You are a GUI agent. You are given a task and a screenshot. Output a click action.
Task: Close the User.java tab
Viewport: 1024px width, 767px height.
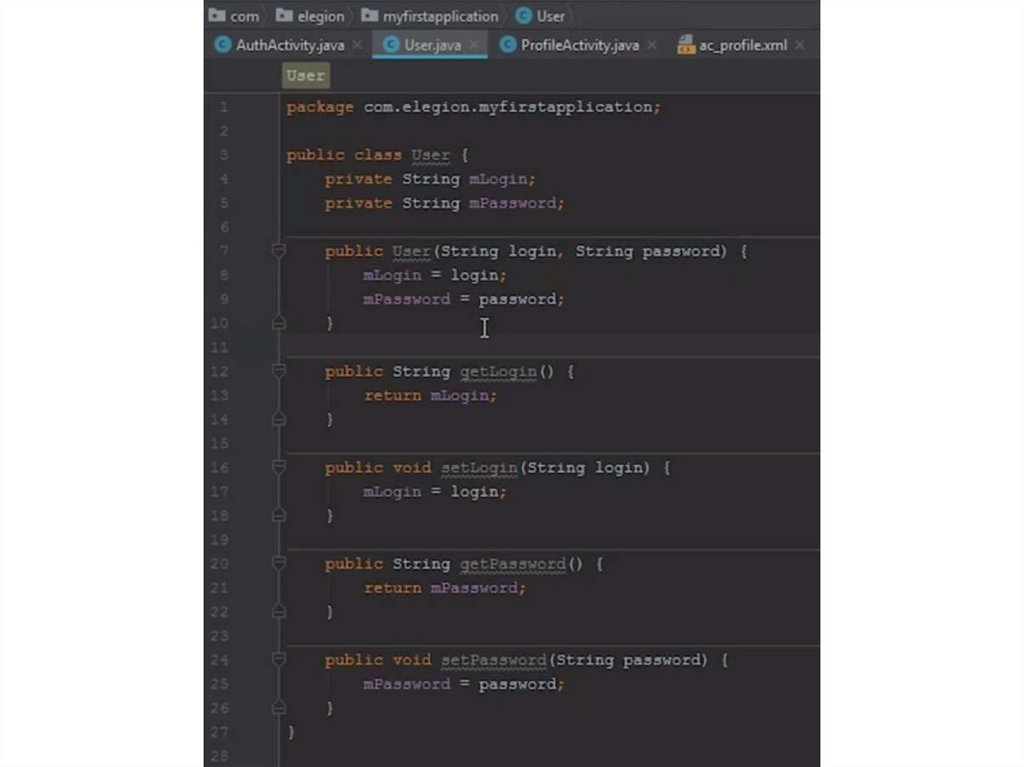tap(474, 45)
